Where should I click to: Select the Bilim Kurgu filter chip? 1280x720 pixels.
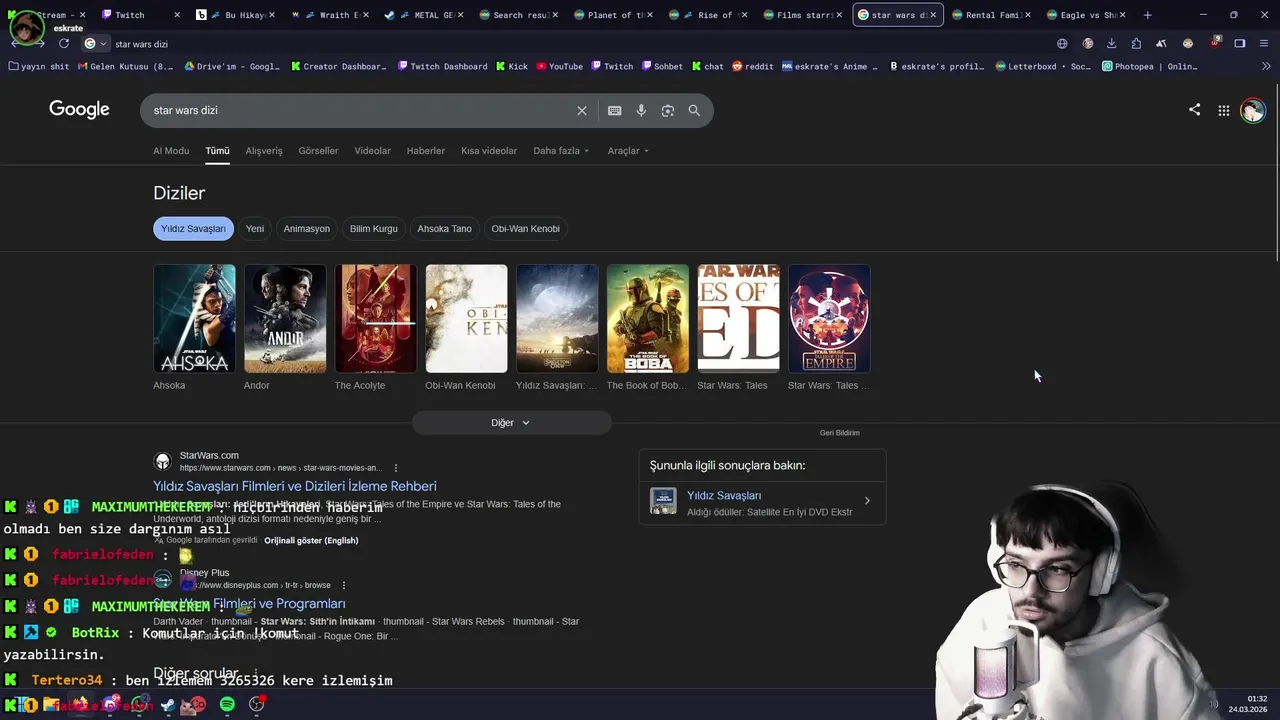pos(374,229)
